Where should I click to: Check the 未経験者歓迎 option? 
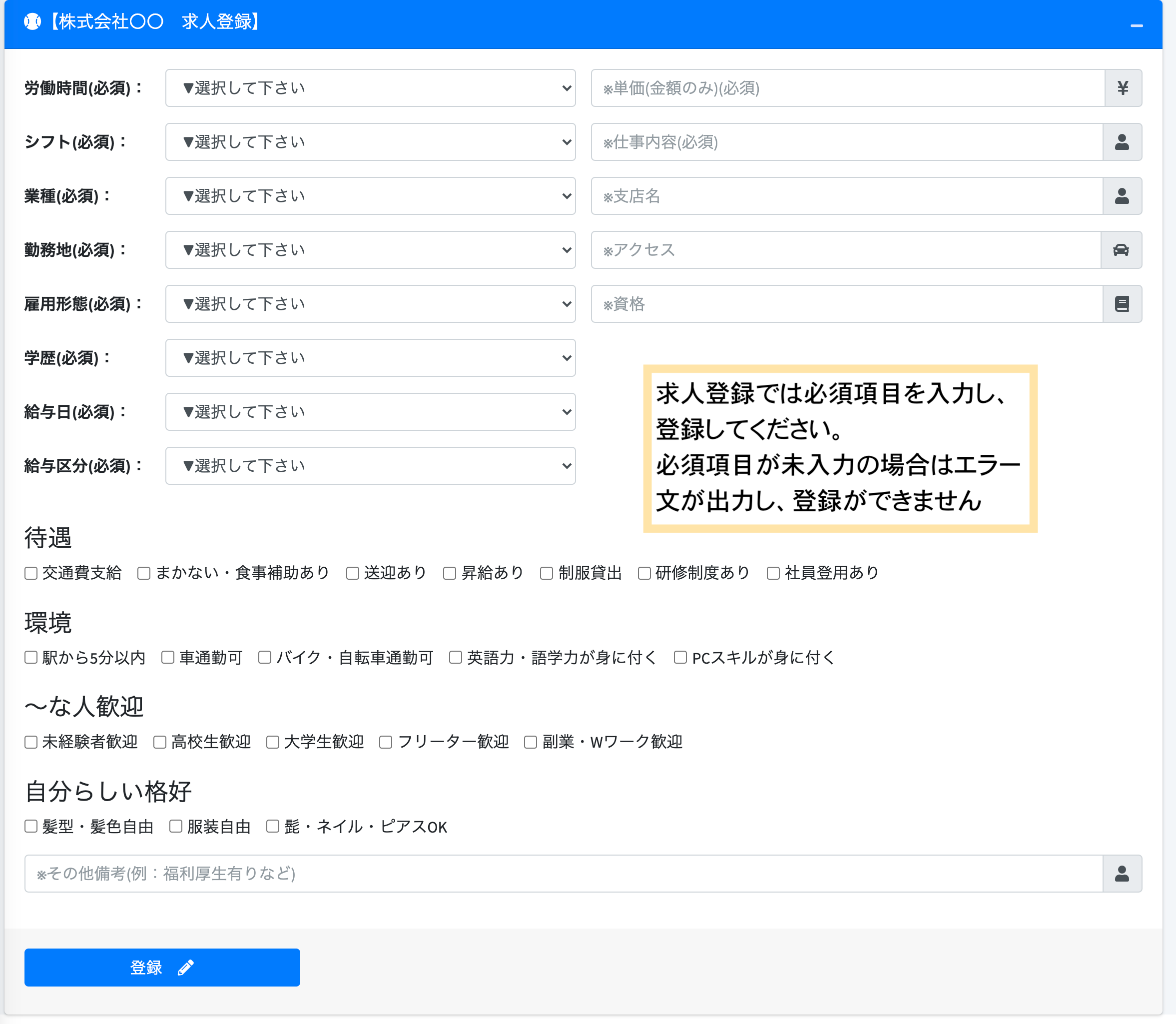[31, 742]
